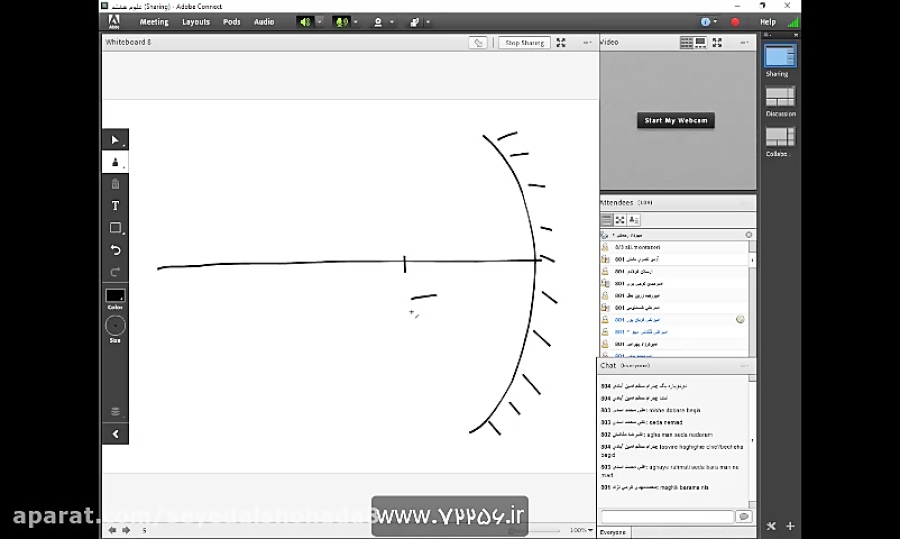Expand the microphone options dropdown arrow
Viewport: 900px width, 539px height.
point(356,22)
